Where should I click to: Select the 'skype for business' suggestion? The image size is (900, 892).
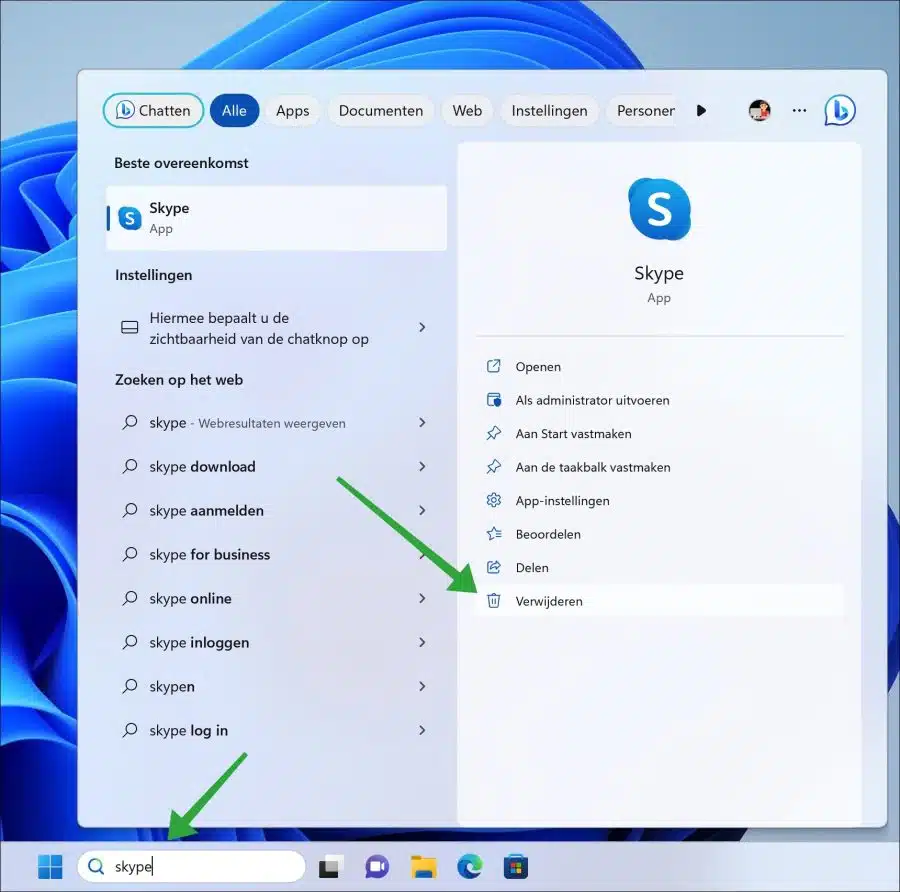pos(276,554)
